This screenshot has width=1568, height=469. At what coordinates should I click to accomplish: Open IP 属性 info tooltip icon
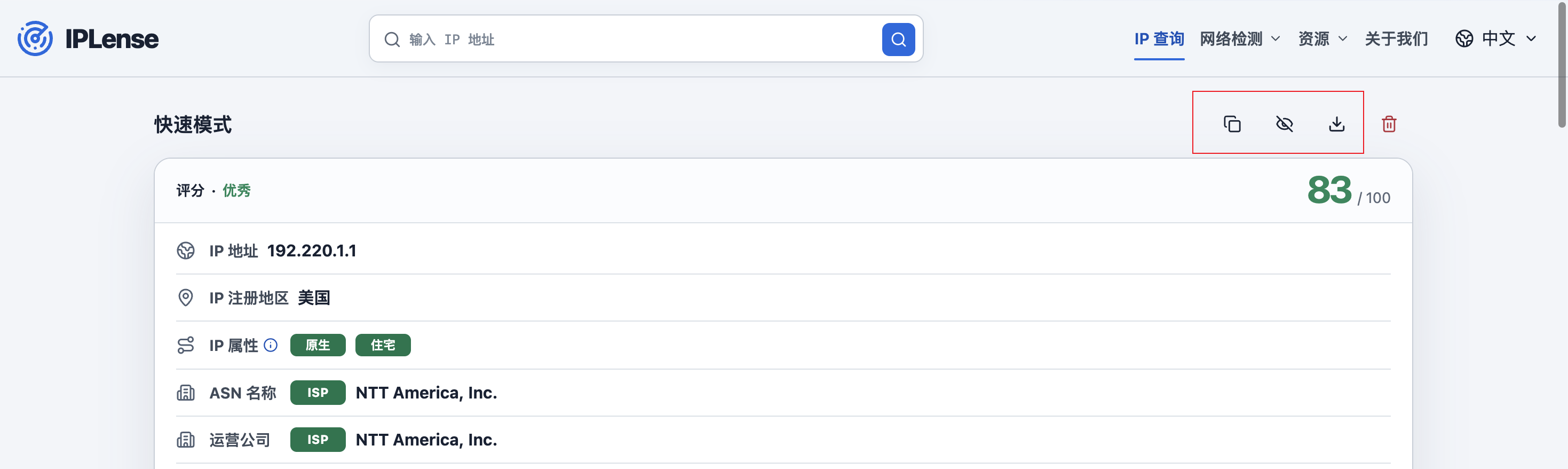coord(271,346)
